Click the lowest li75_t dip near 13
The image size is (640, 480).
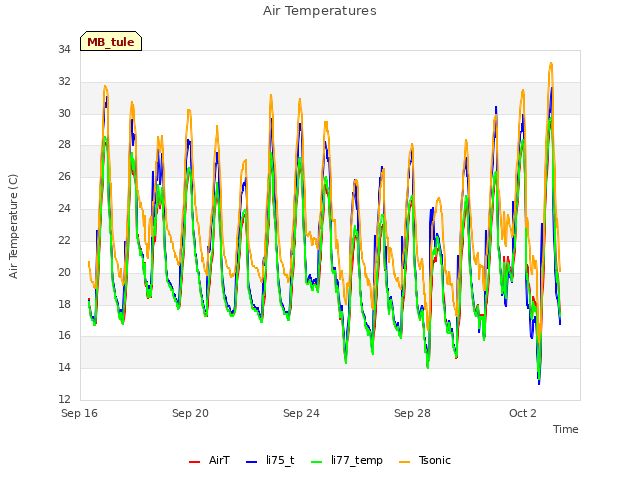click(x=539, y=383)
